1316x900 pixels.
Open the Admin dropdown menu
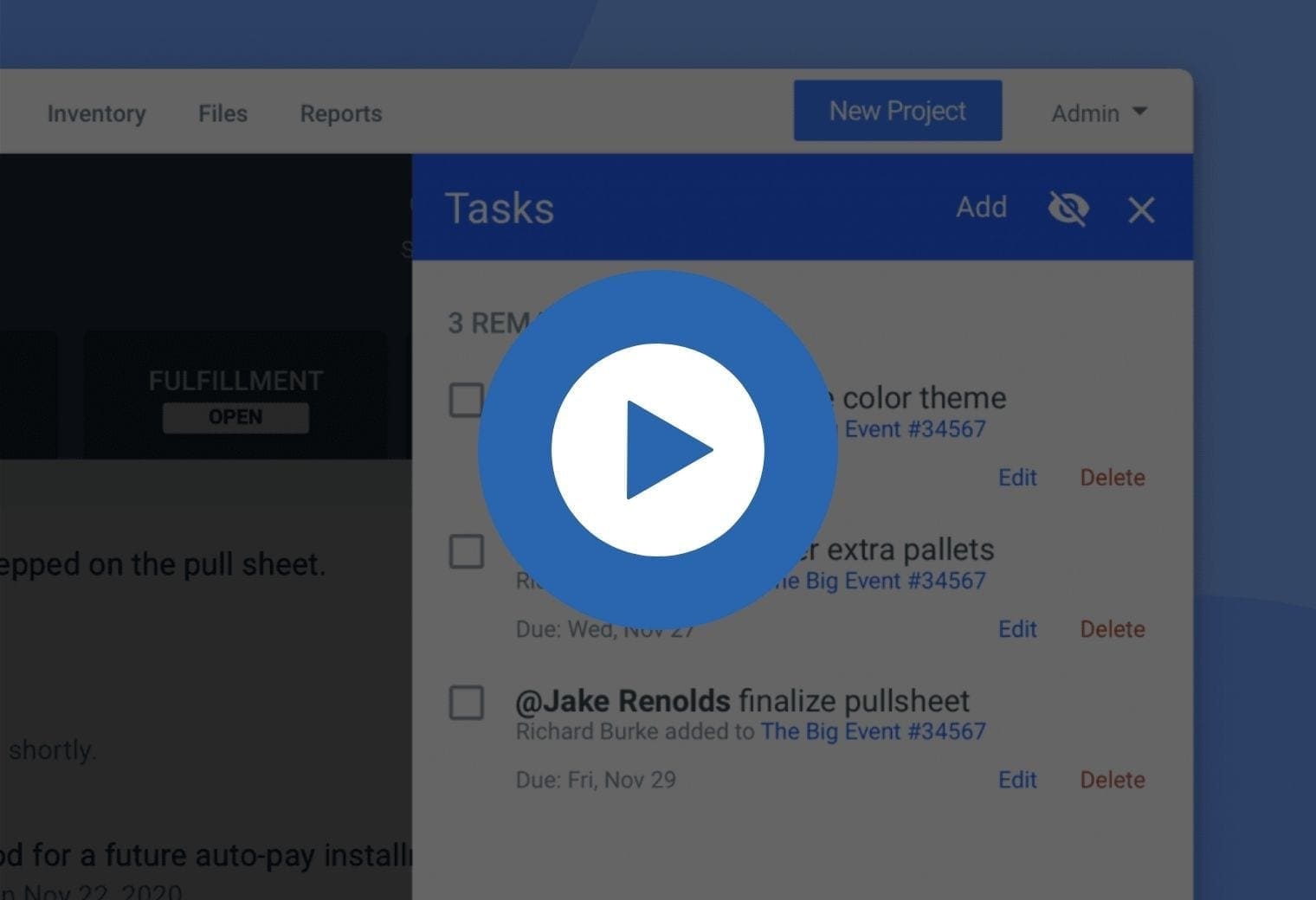coord(1099,112)
